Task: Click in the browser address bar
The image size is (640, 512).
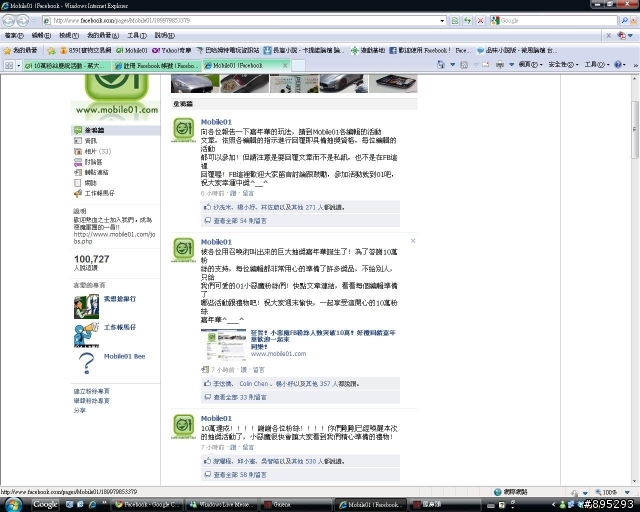Action: point(242,20)
